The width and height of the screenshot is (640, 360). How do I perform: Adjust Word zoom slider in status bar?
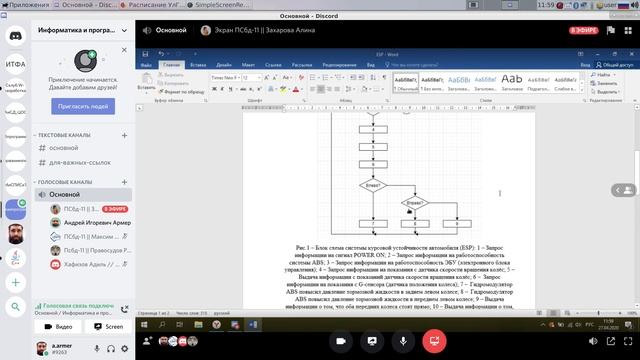598,313
